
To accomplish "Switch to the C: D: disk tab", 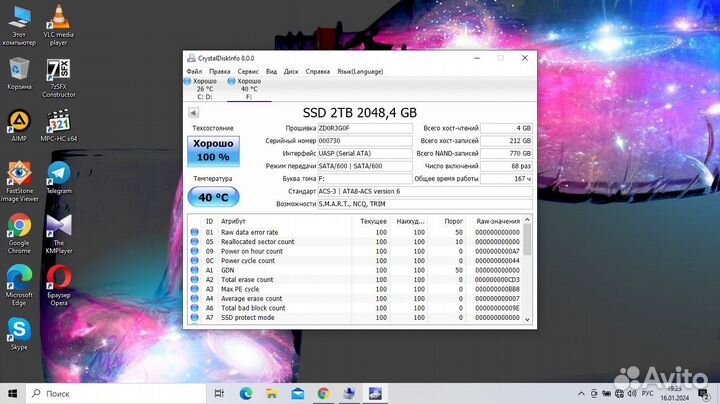I will pyautogui.click(x=205, y=89).
